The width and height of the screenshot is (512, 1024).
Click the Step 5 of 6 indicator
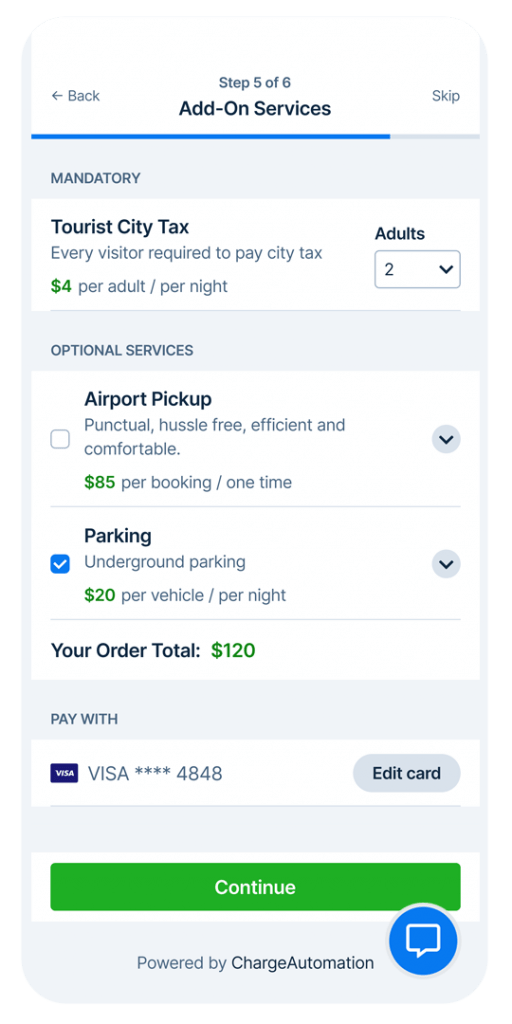click(255, 83)
